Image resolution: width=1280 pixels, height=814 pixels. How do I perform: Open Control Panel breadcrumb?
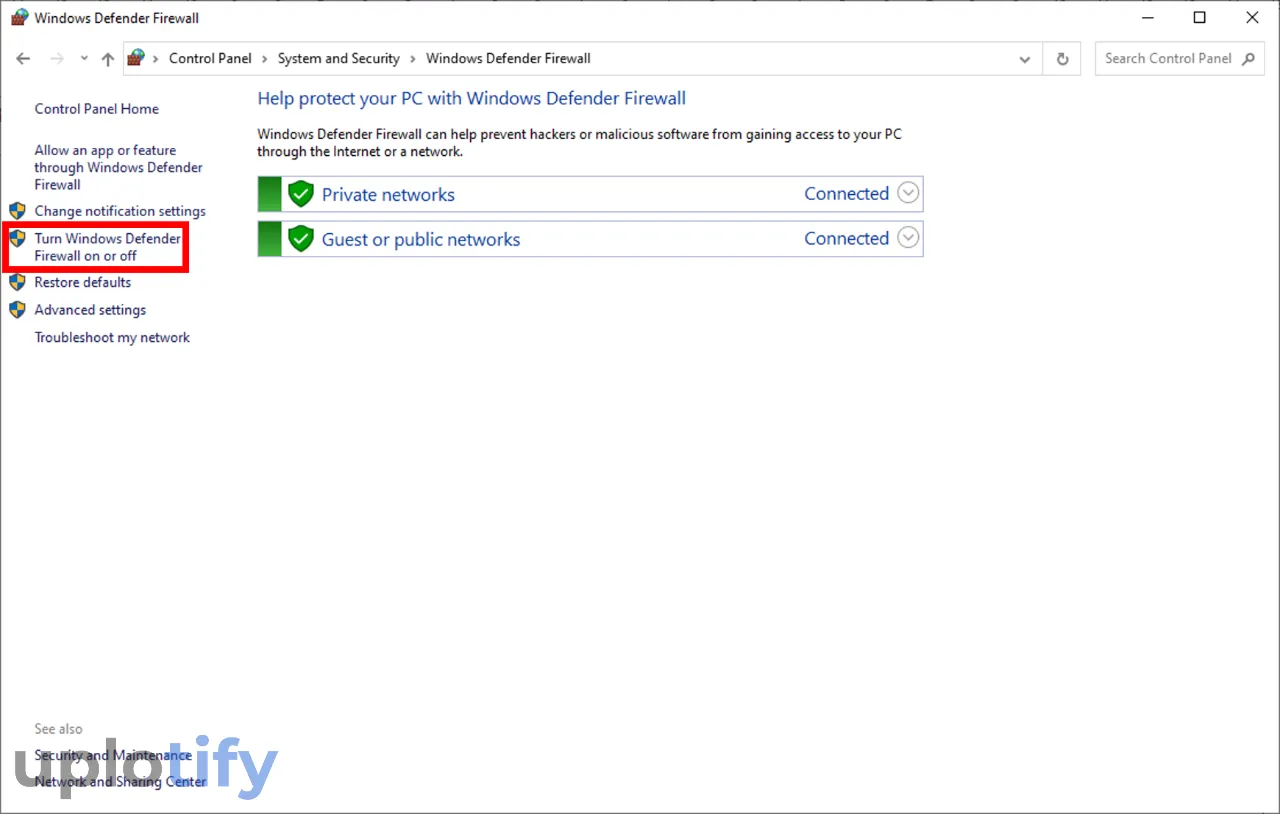pos(210,59)
